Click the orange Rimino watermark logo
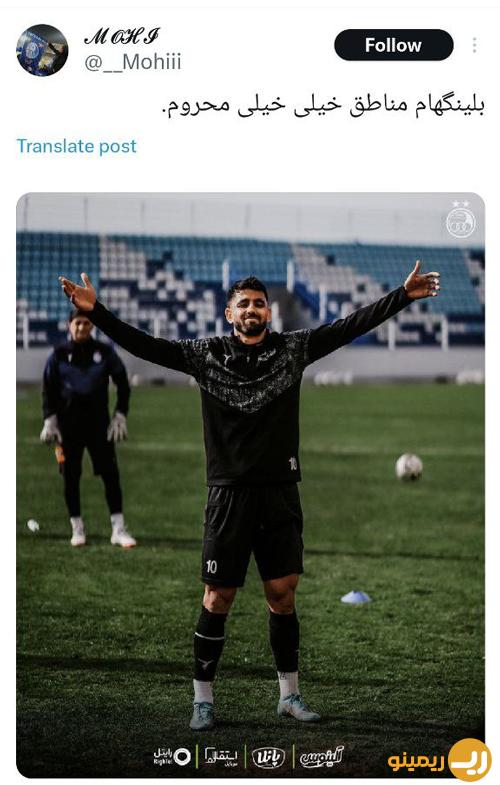Image resolution: width=500 pixels, height=785 pixels. 439,760
